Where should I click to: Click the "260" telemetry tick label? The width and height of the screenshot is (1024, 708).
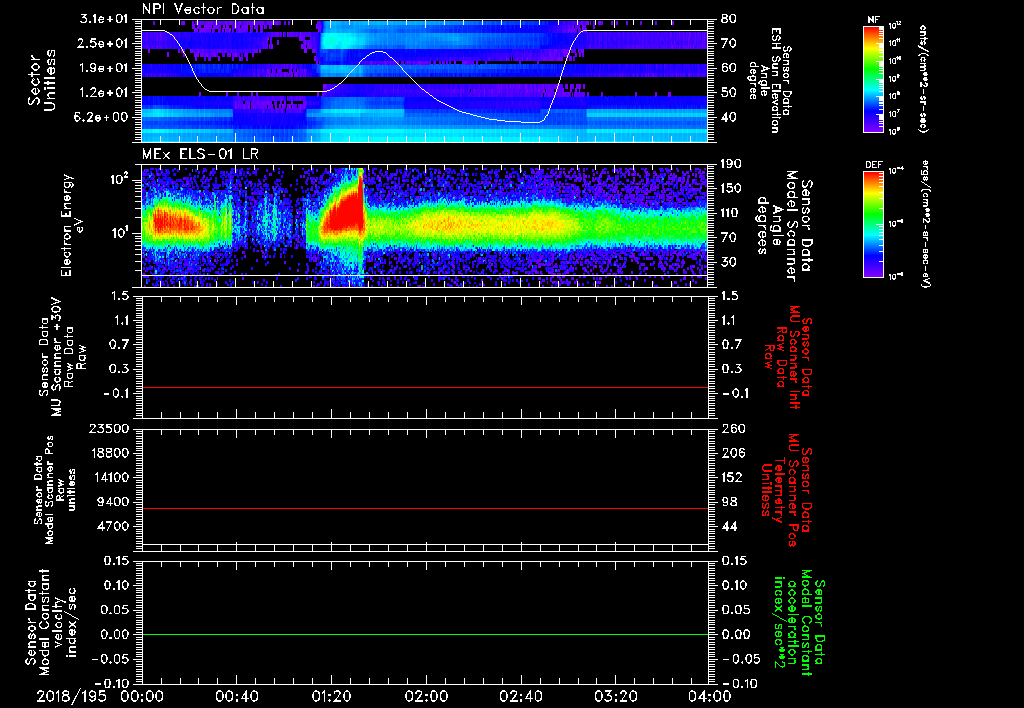pos(733,429)
